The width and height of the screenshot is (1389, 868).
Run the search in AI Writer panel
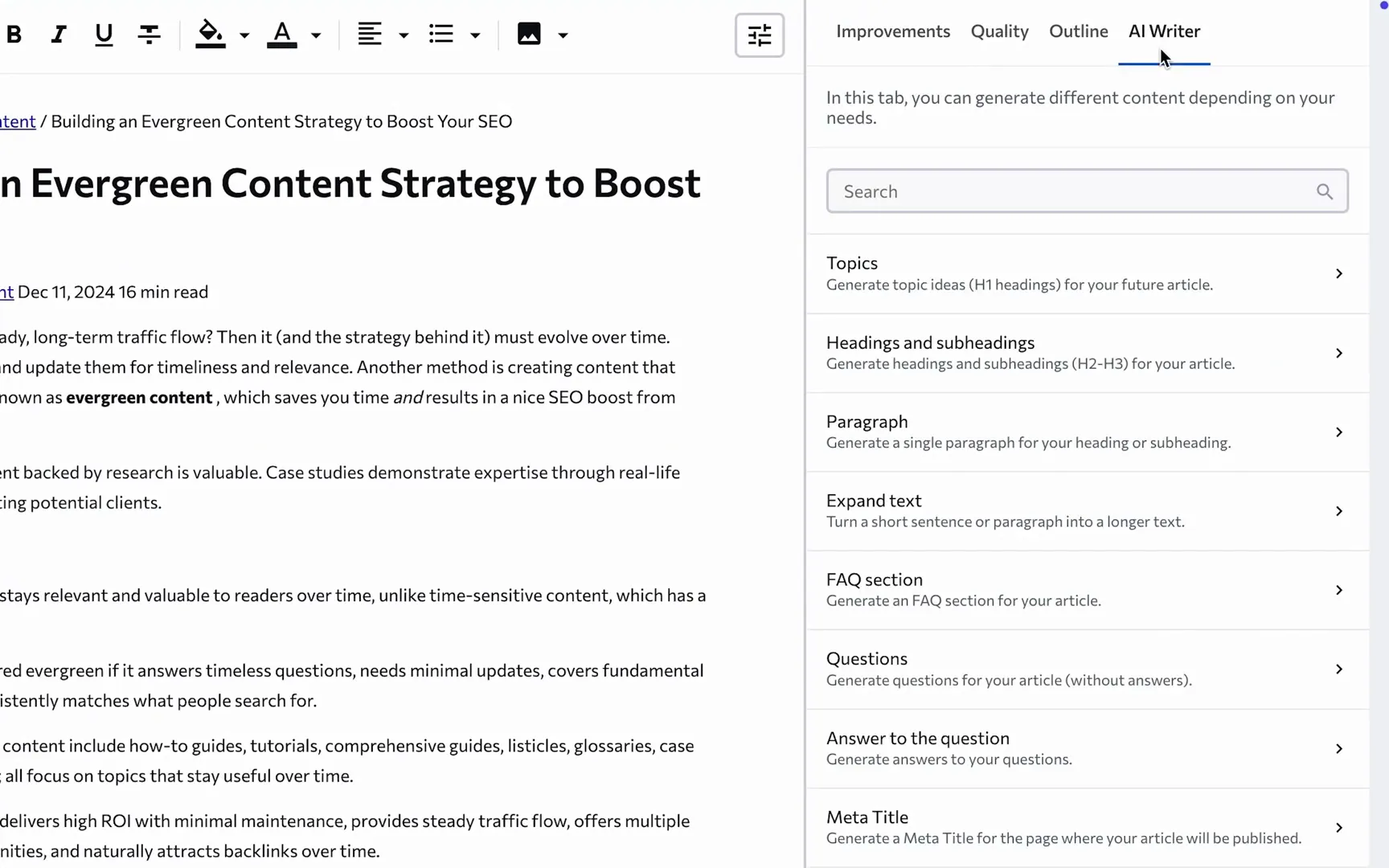pyautogui.click(x=1323, y=191)
